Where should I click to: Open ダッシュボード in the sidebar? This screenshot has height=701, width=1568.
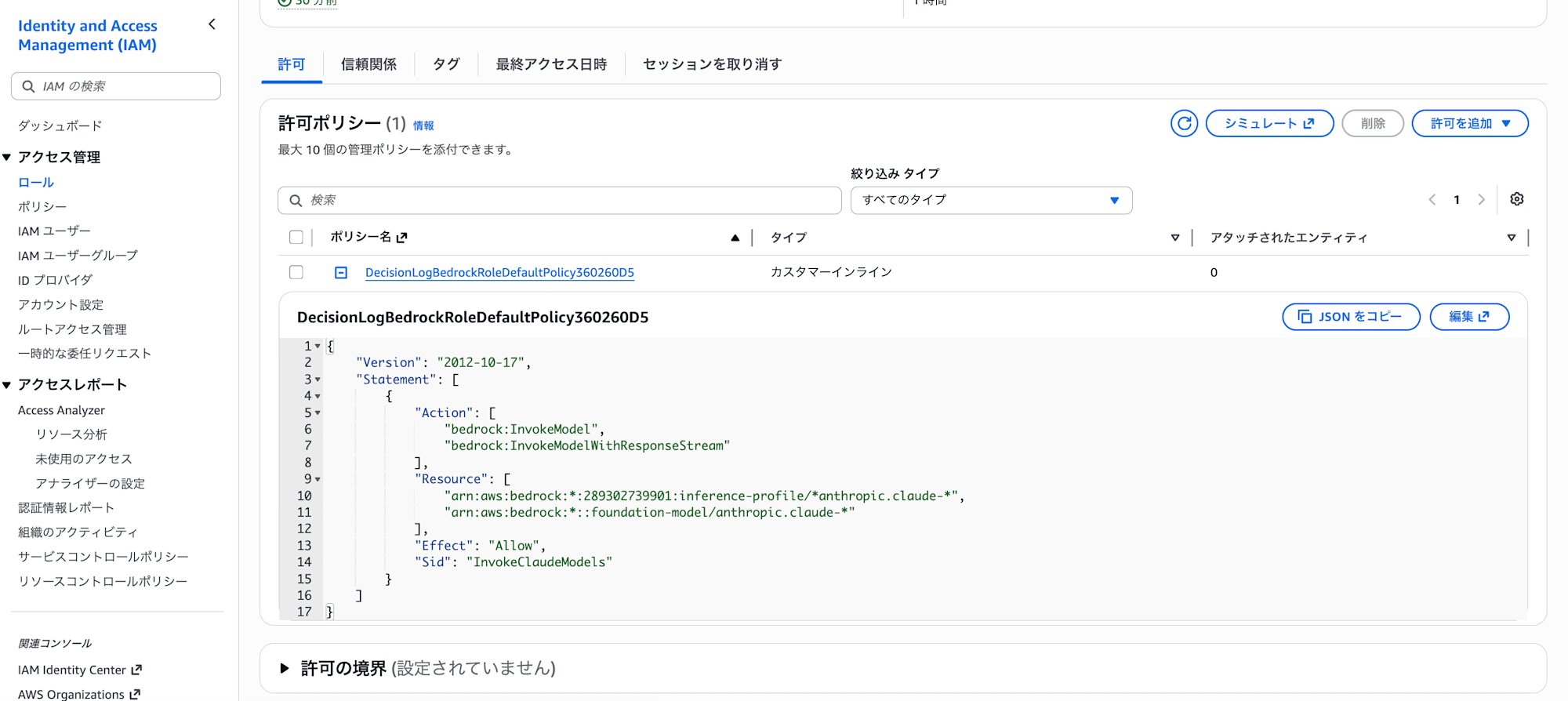(60, 125)
